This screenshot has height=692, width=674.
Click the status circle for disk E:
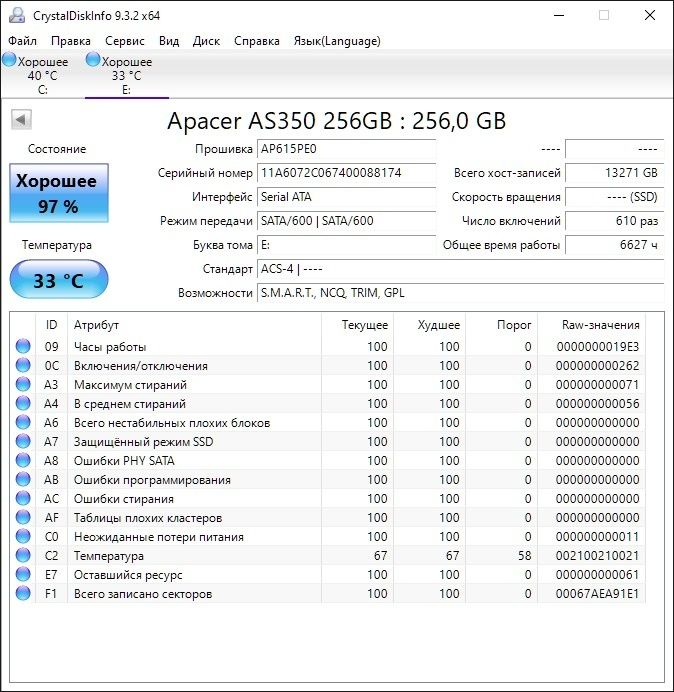(x=93, y=60)
